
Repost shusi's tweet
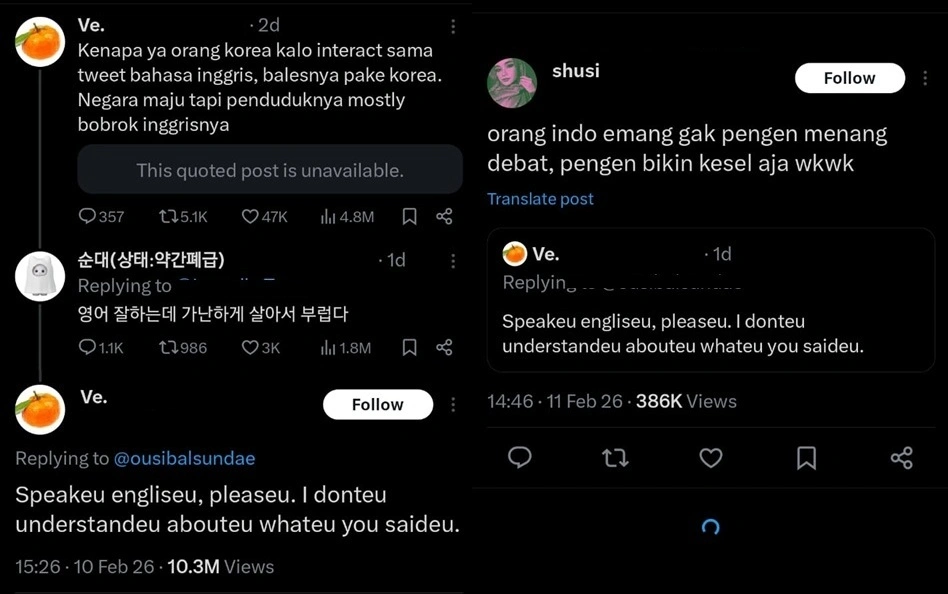pos(615,458)
